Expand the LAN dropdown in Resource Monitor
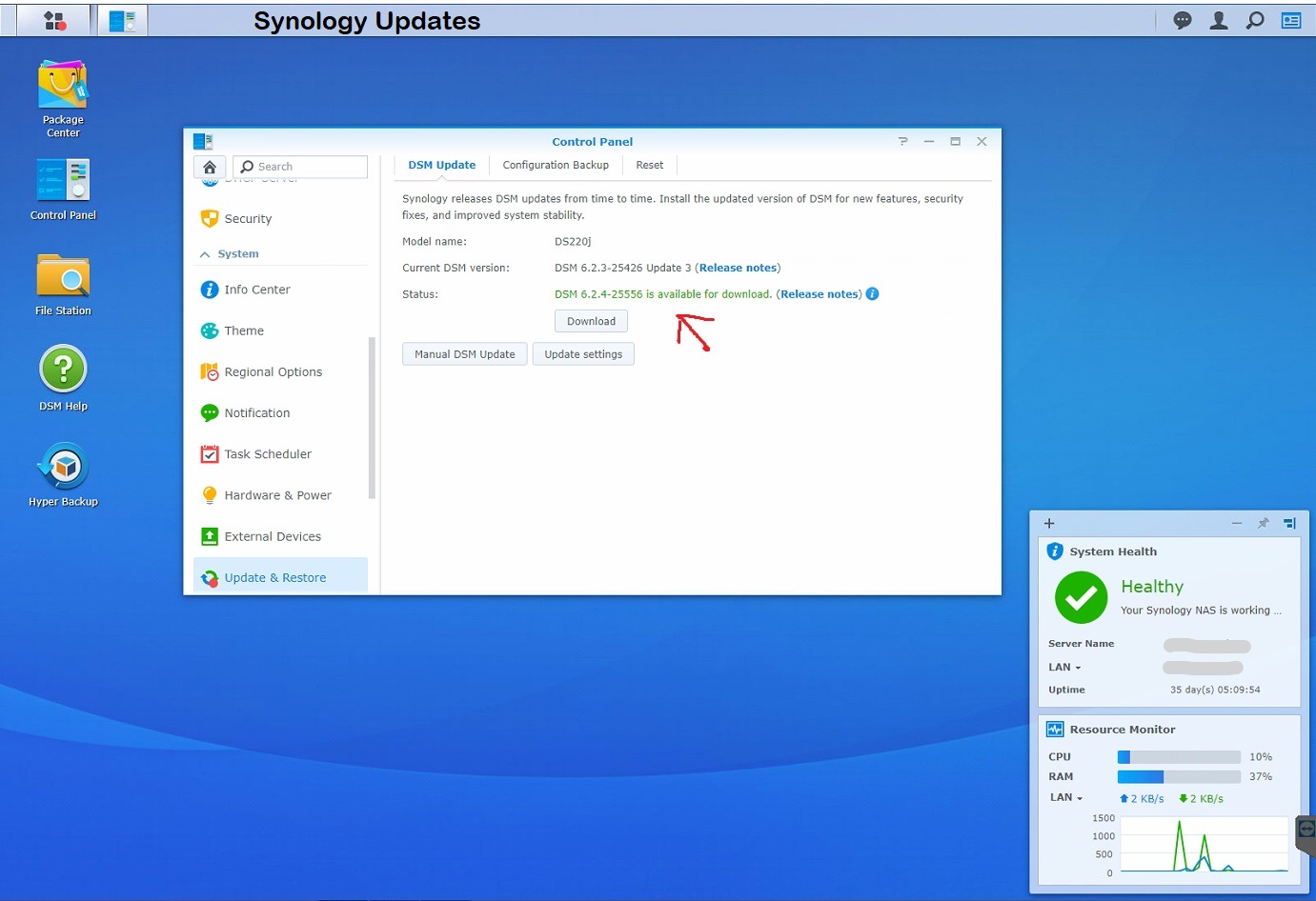The width and height of the screenshot is (1316, 901). pos(1066,798)
